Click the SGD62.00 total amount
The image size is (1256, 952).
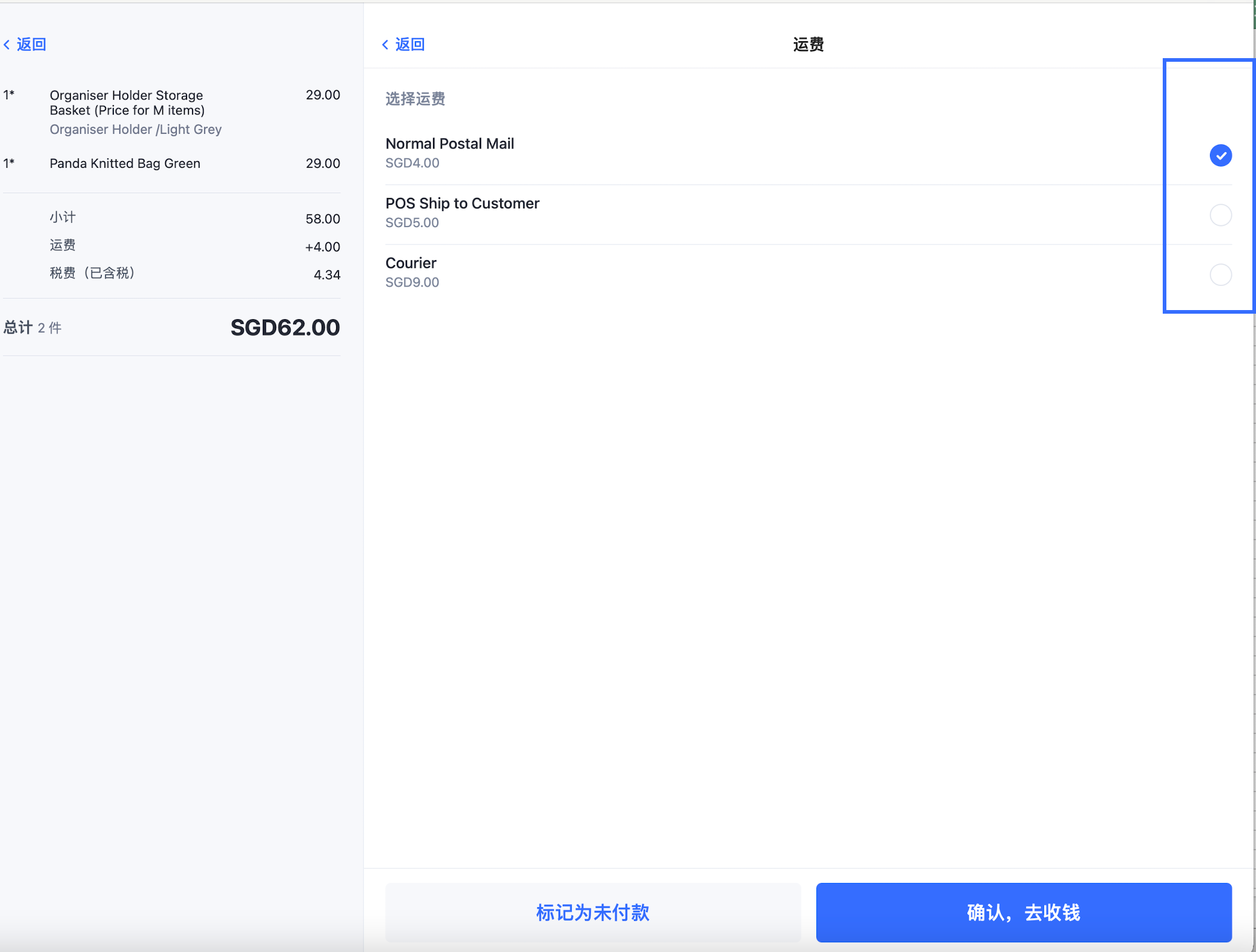[285, 328]
